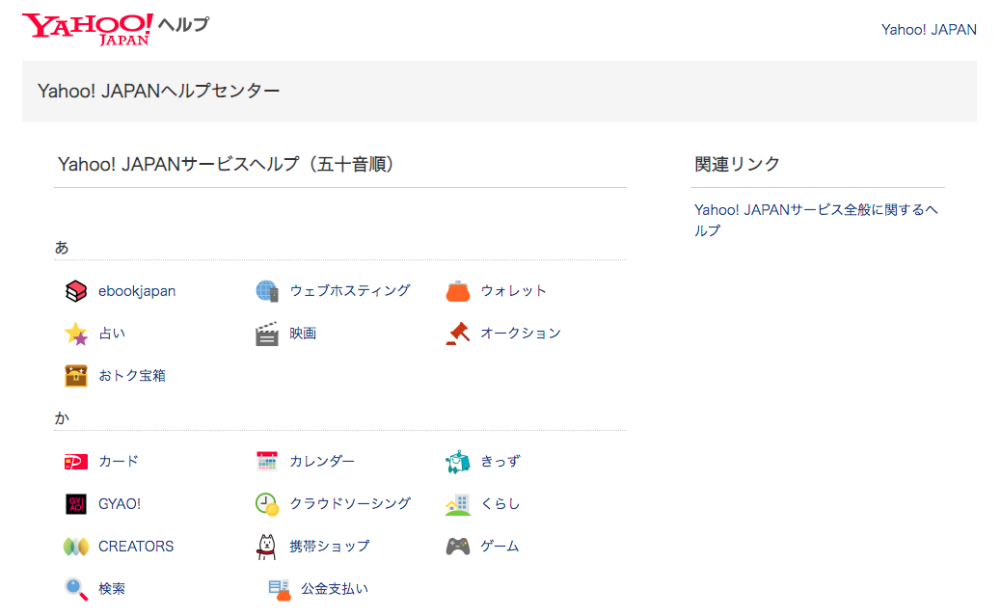Screen dimensions: 1000x616
Task: Click the か section label
Action: pos(62,418)
